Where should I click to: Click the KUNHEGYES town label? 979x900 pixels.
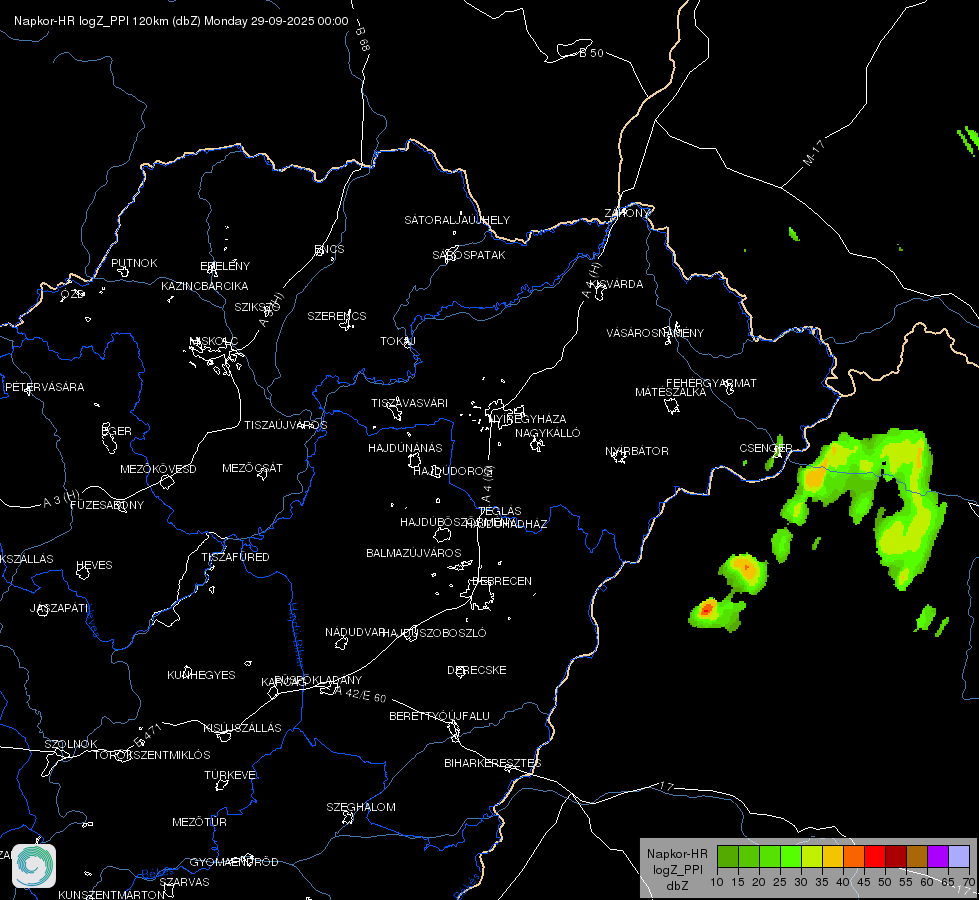[x=201, y=675]
